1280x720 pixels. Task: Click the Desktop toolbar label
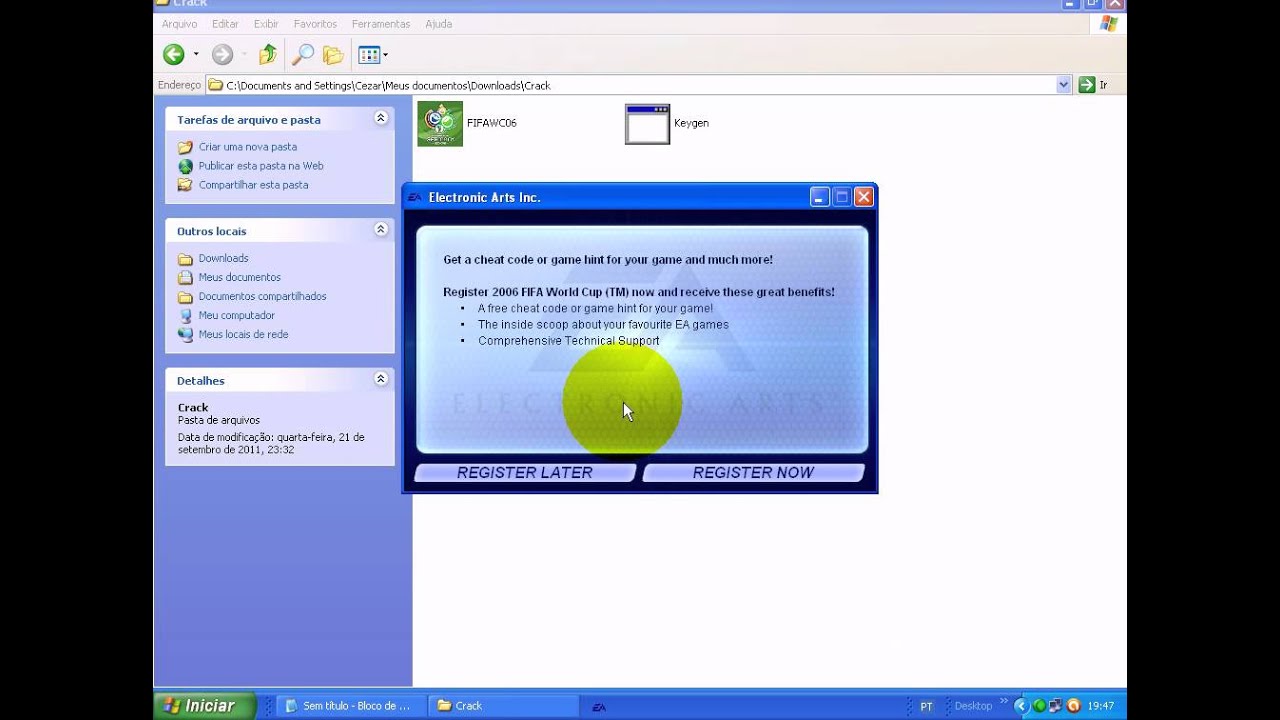[x=973, y=706]
